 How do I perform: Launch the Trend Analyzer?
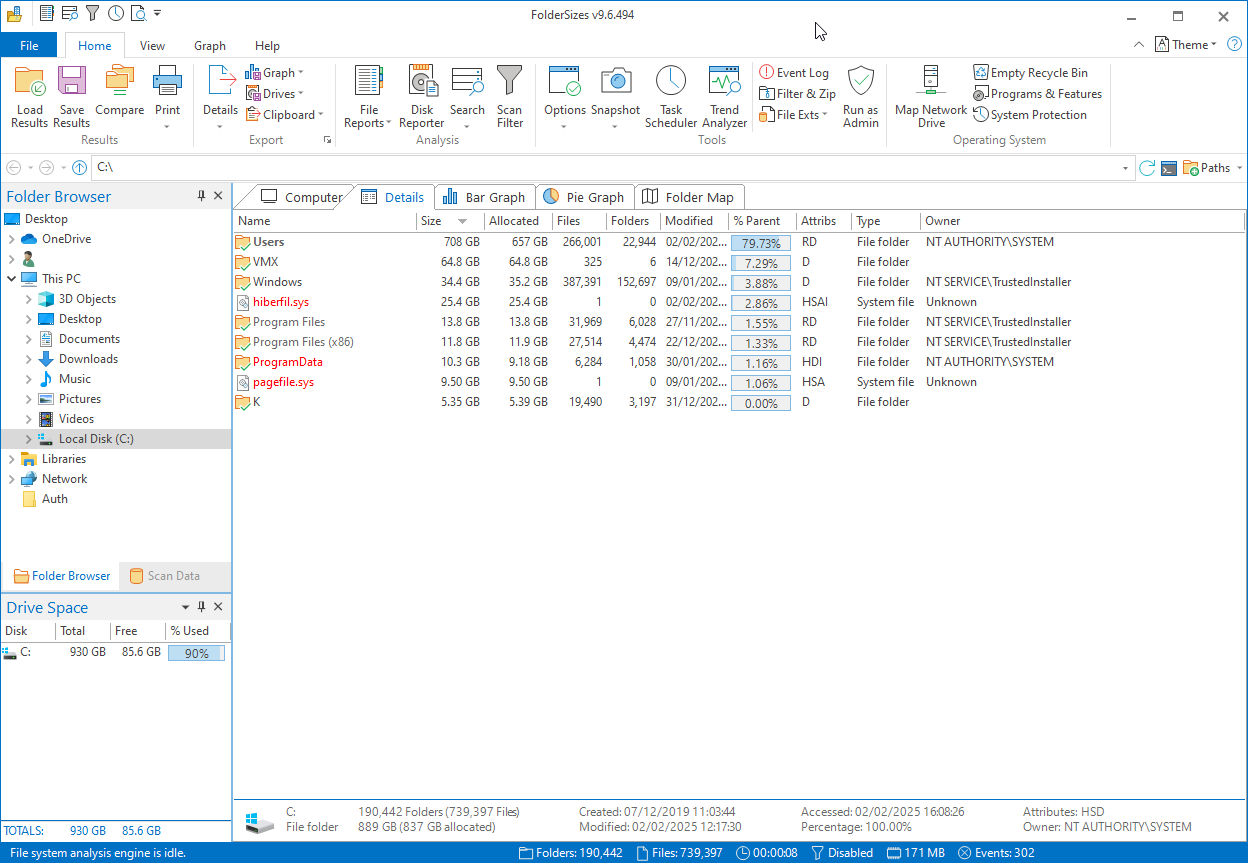(724, 97)
